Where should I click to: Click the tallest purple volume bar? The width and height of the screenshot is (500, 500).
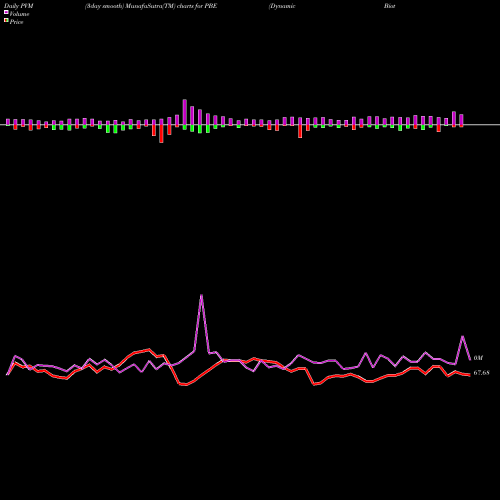(x=185, y=112)
